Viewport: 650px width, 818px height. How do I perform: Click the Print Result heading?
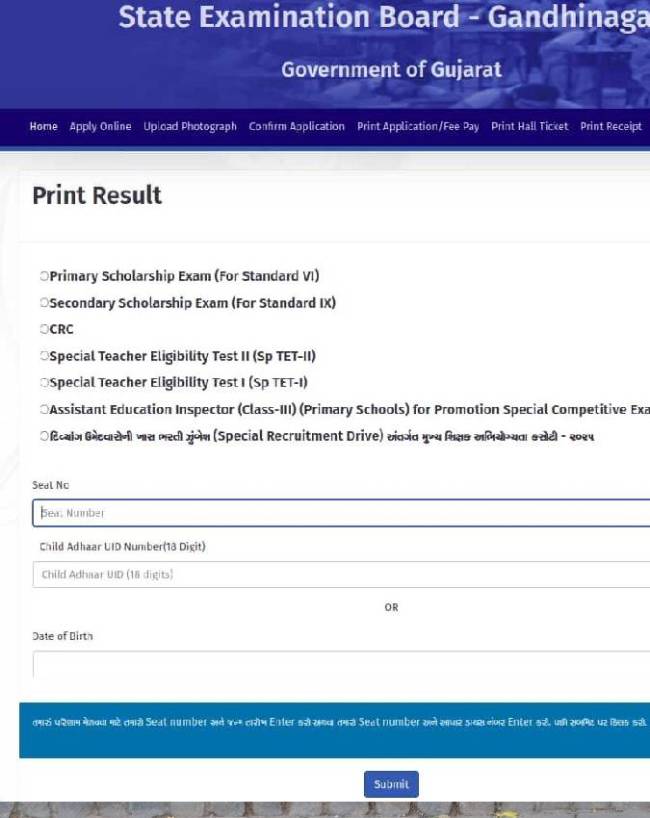tap(97, 196)
